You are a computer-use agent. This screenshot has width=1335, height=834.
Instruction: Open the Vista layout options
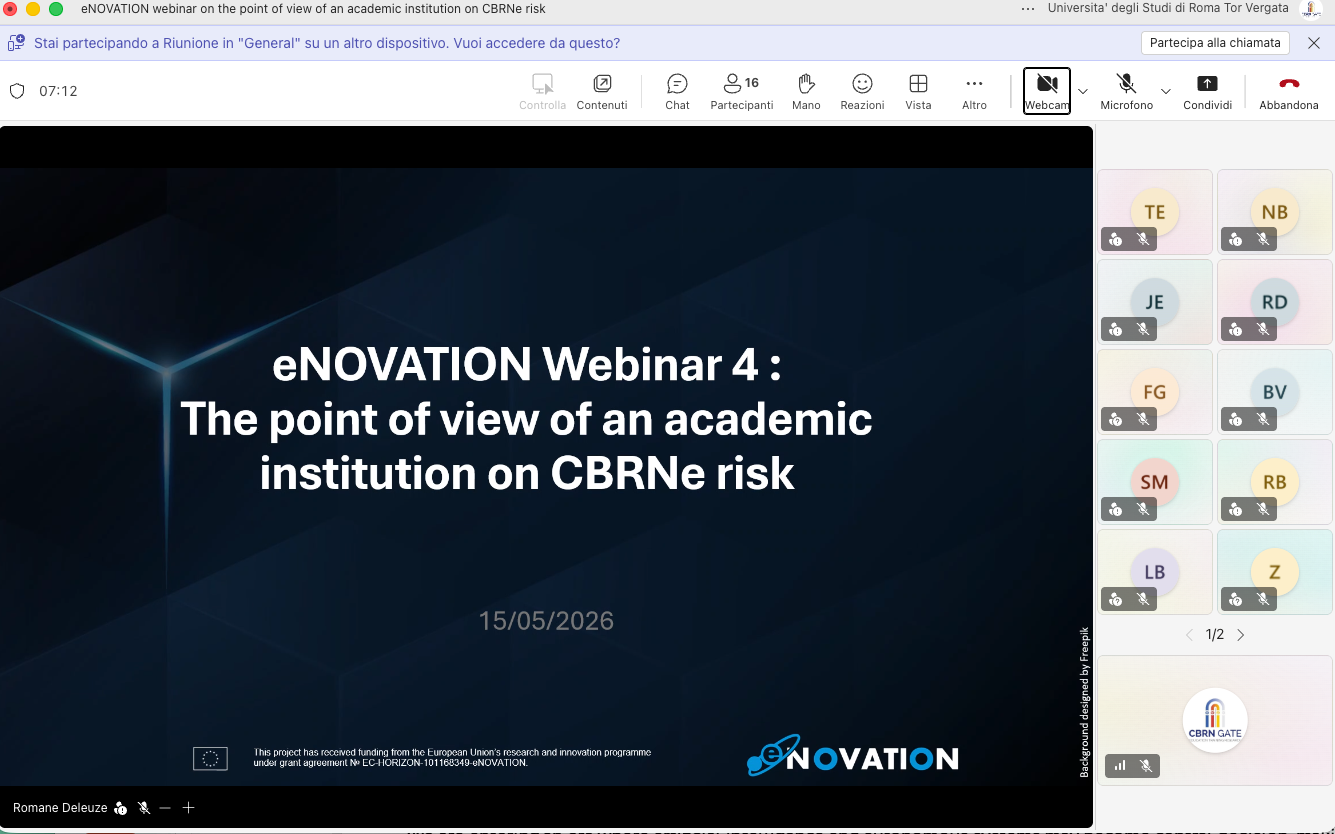point(918,91)
